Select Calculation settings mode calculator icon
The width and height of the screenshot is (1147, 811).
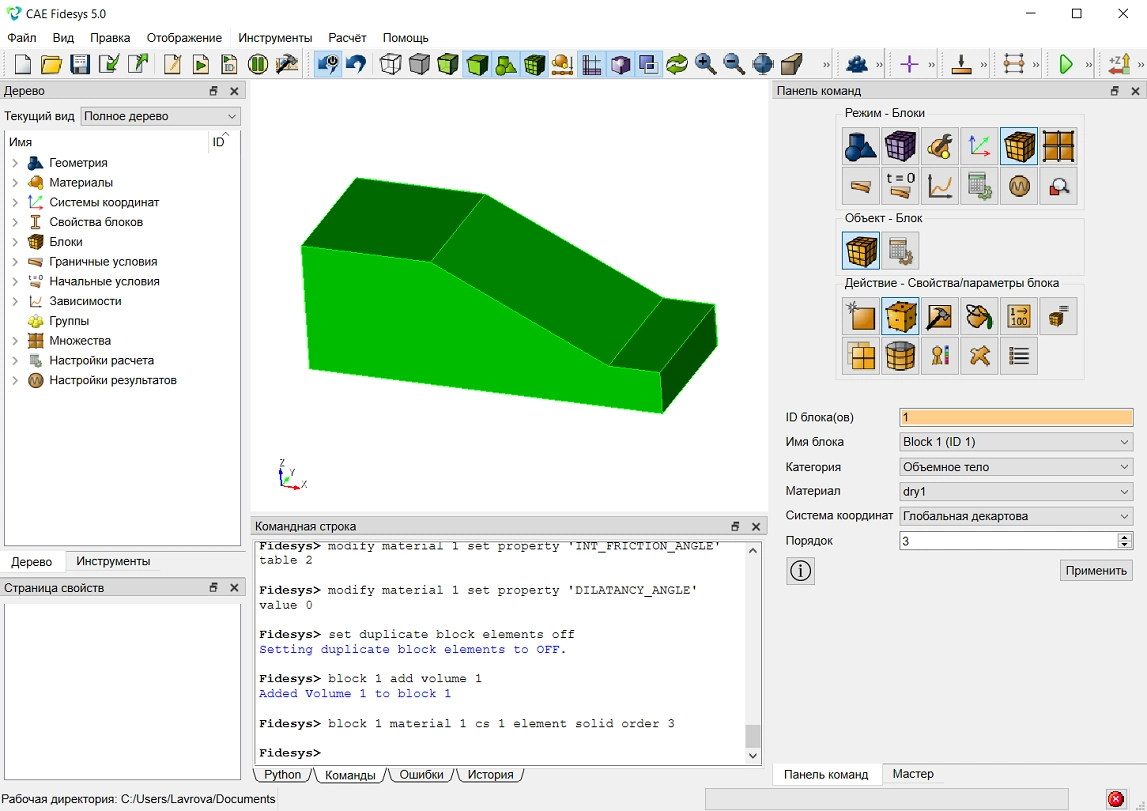tap(979, 186)
